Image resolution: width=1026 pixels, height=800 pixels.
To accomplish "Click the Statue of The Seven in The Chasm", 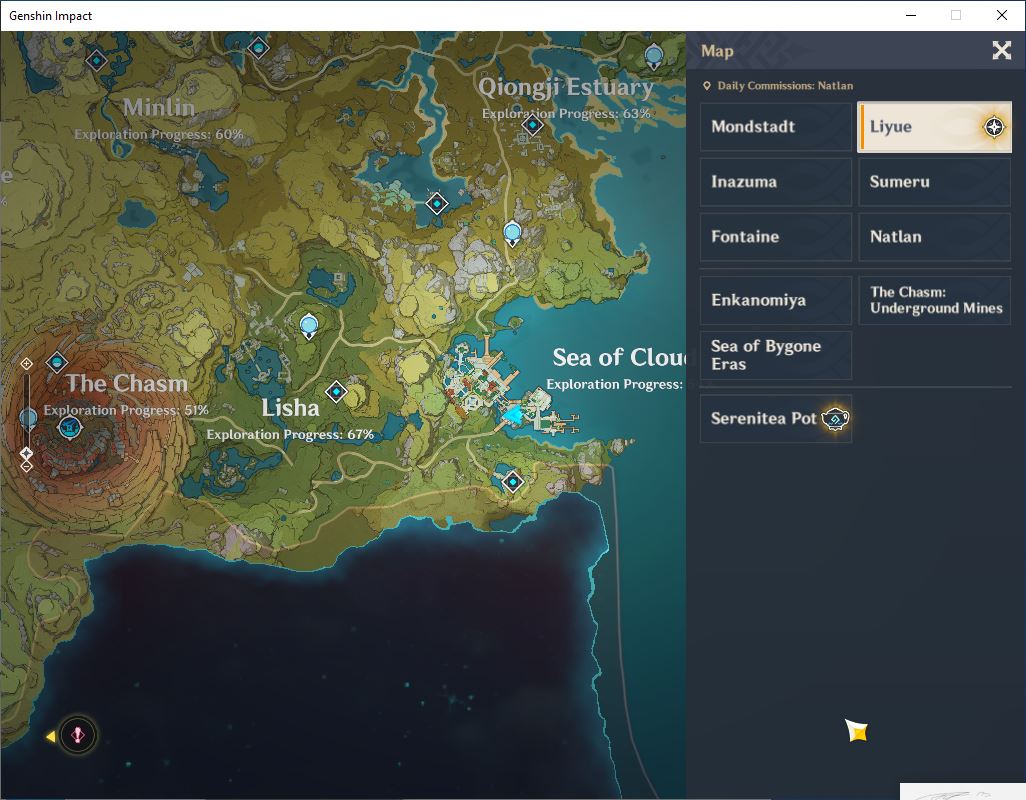I will (69, 428).
